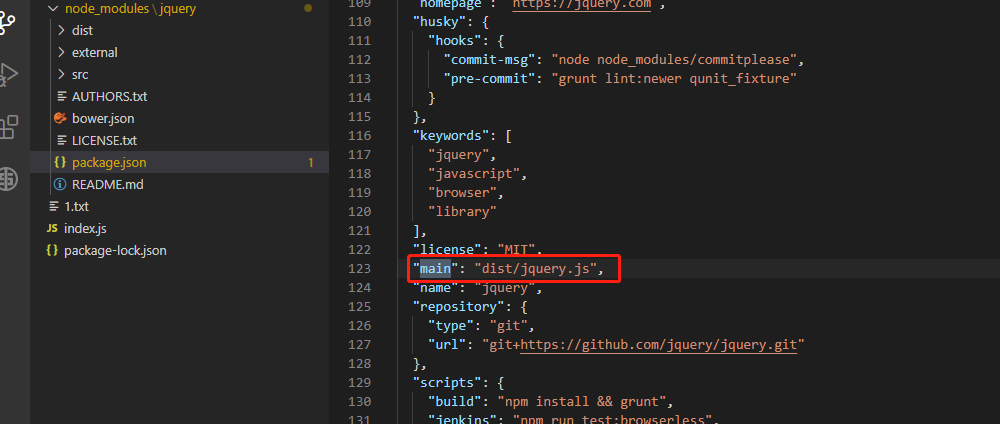The width and height of the screenshot is (1000, 424).
Task: Open the Run and Debug view icon
Action: (8, 74)
